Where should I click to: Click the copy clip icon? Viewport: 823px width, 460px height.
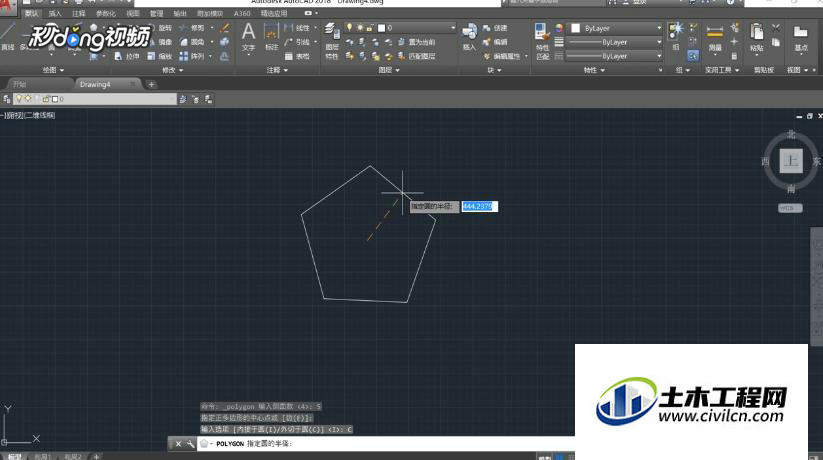point(776,43)
